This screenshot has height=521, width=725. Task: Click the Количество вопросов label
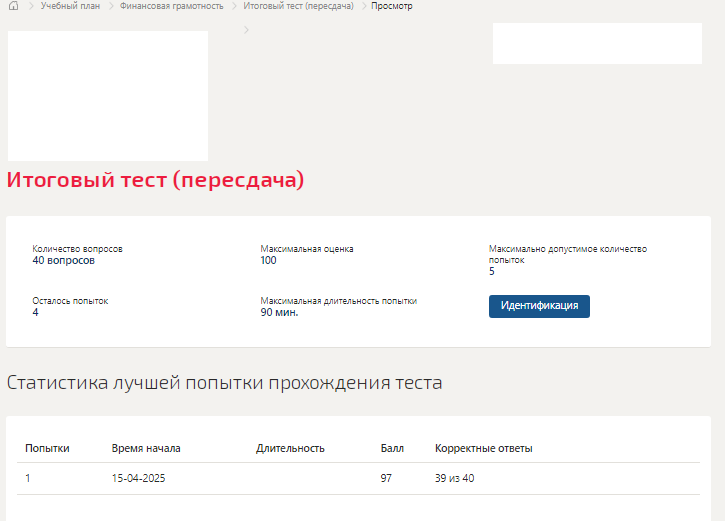77,249
